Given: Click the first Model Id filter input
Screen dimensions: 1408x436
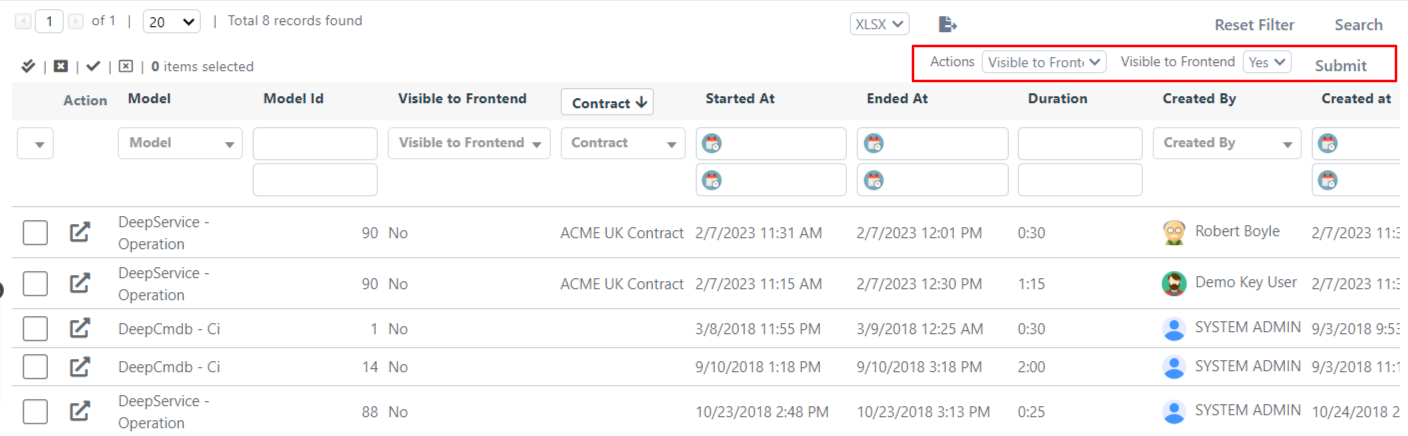Looking at the screenshot, I should (x=315, y=143).
